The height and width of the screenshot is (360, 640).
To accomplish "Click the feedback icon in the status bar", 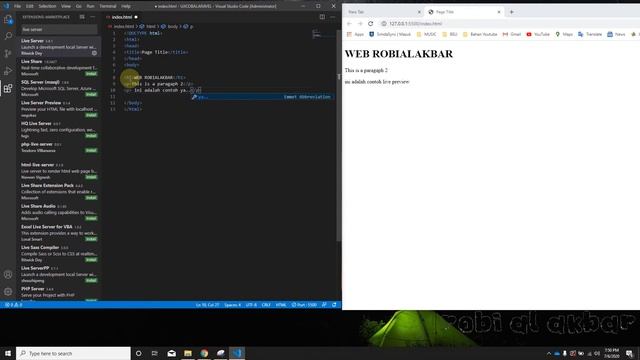I will click(324, 304).
